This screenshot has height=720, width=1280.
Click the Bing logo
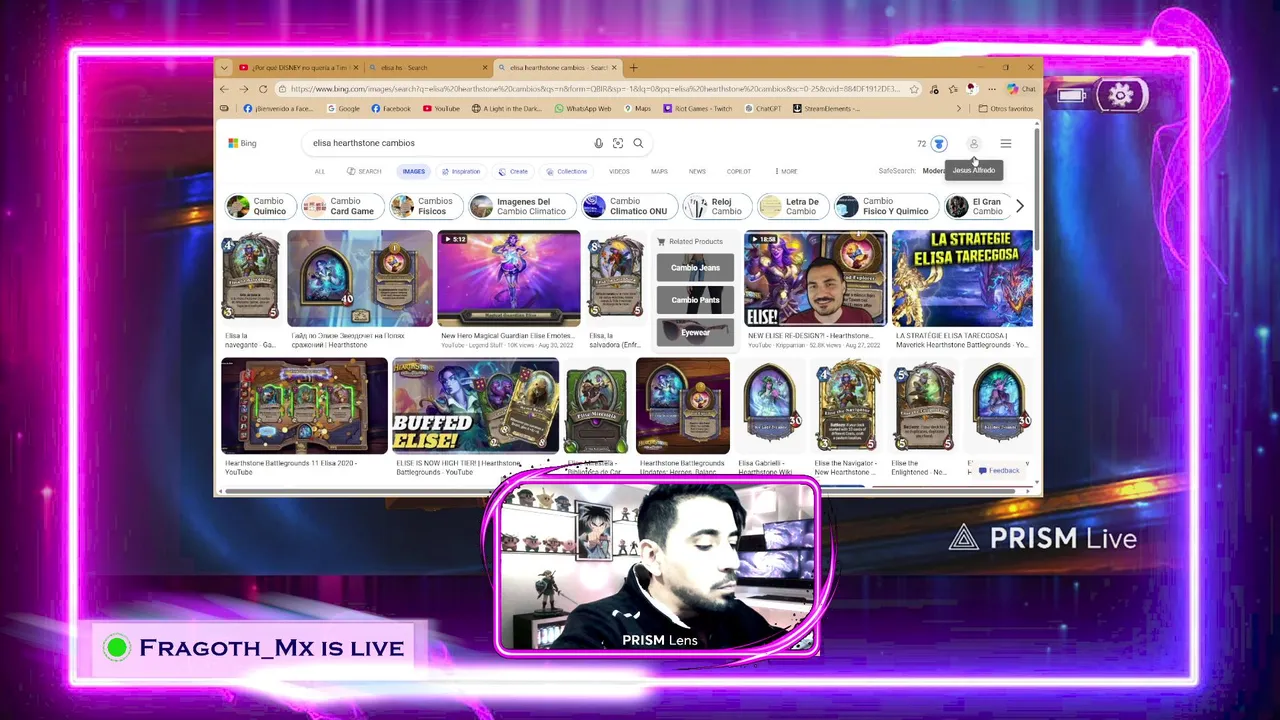pos(242,143)
